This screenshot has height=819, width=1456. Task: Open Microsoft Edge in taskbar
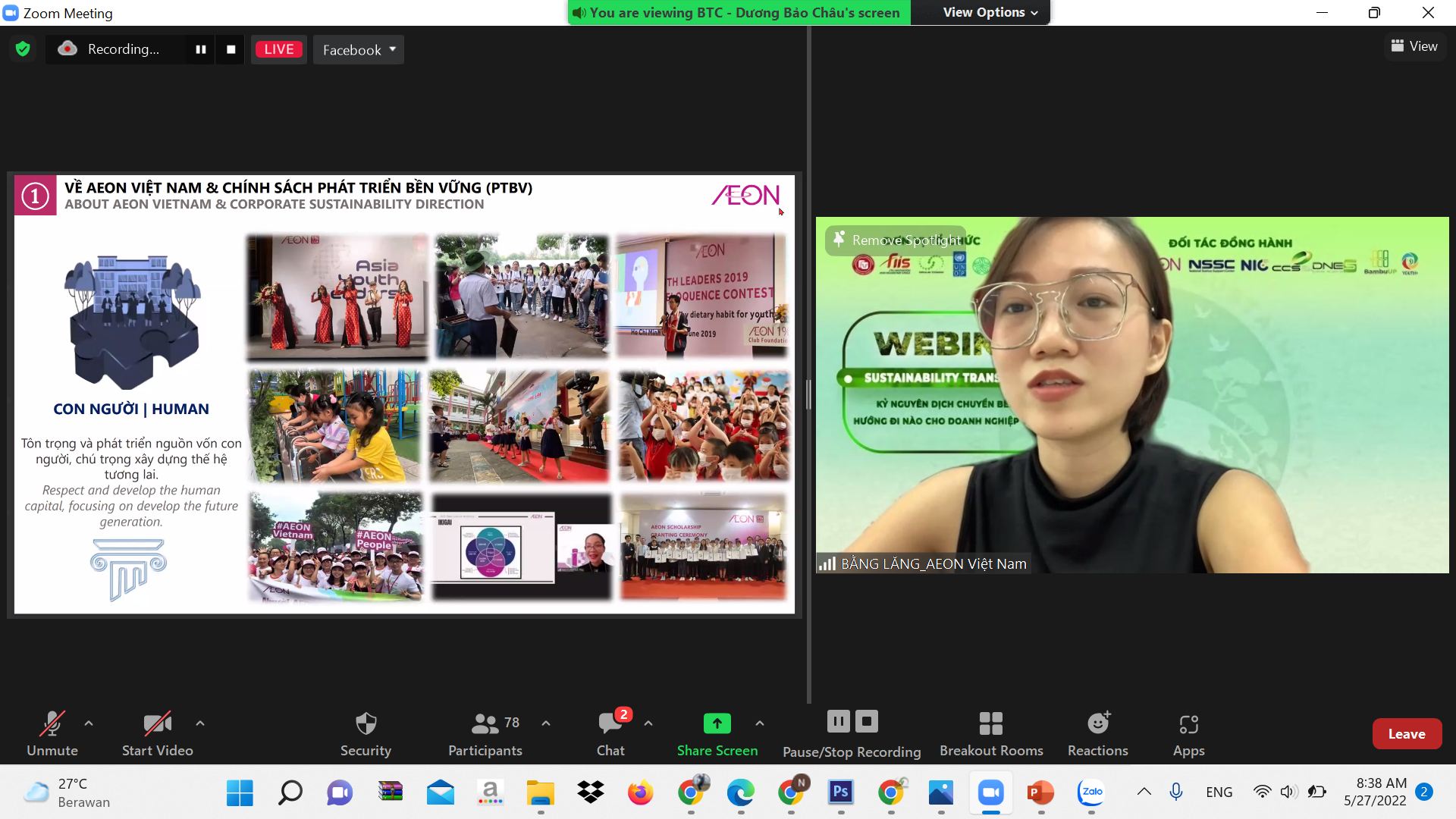741,792
